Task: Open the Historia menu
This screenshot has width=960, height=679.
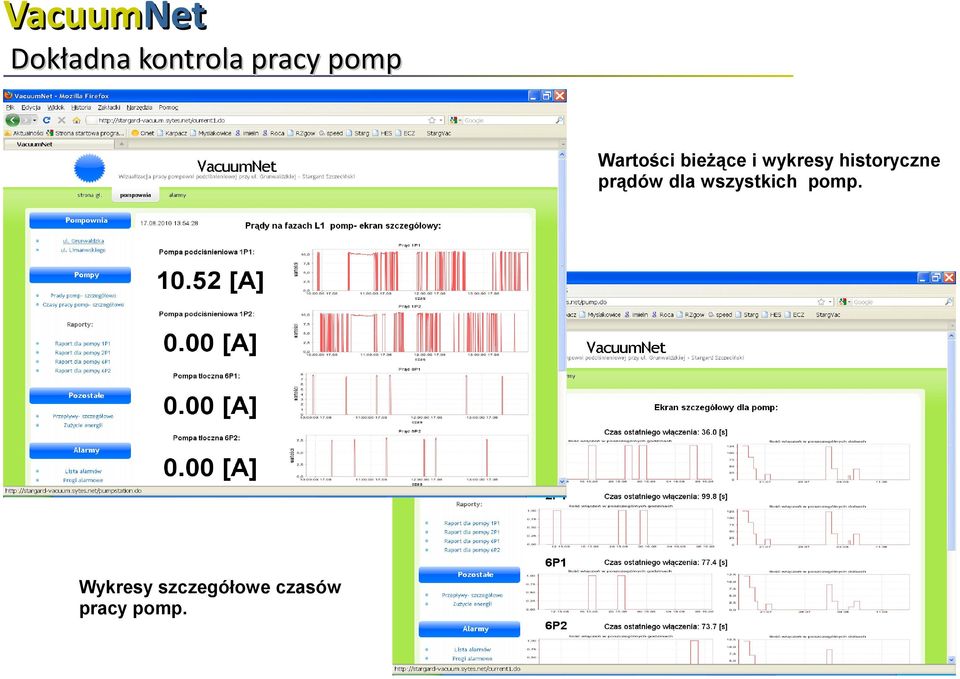Action: (x=81, y=107)
